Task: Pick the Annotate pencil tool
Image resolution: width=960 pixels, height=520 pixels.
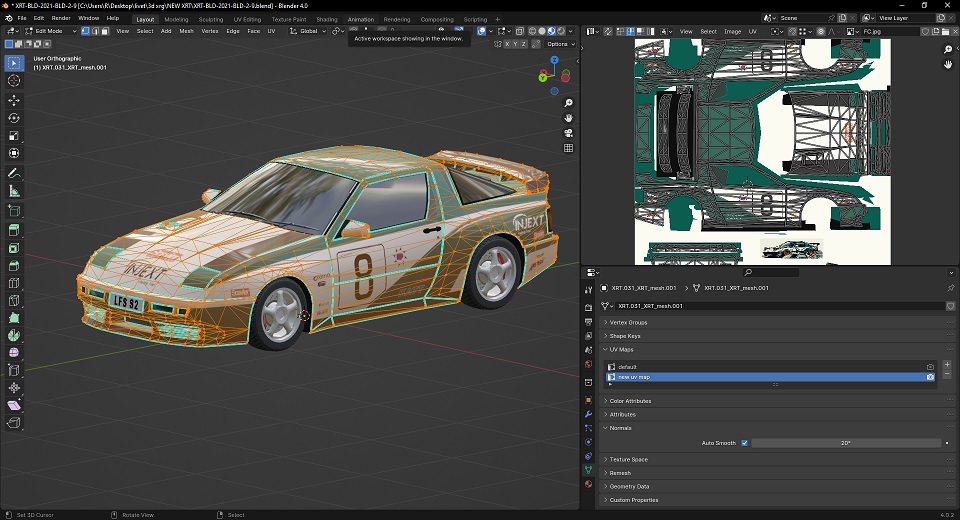Action: (x=14, y=172)
